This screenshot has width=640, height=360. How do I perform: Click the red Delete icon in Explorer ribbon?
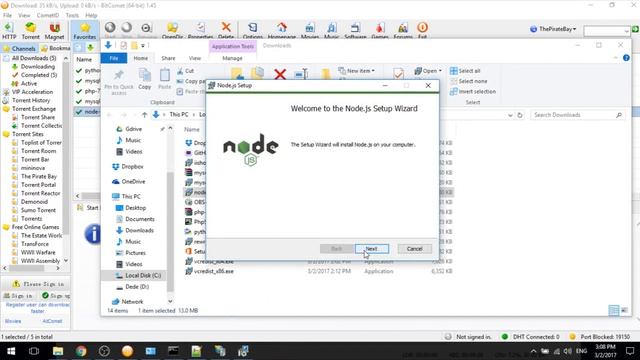280,74
